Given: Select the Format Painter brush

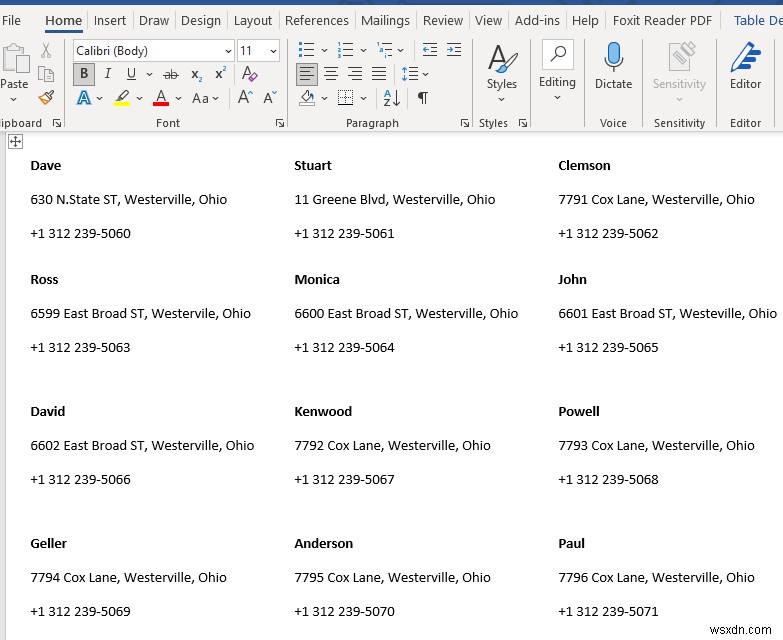Looking at the screenshot, I should tap(46, 97).
